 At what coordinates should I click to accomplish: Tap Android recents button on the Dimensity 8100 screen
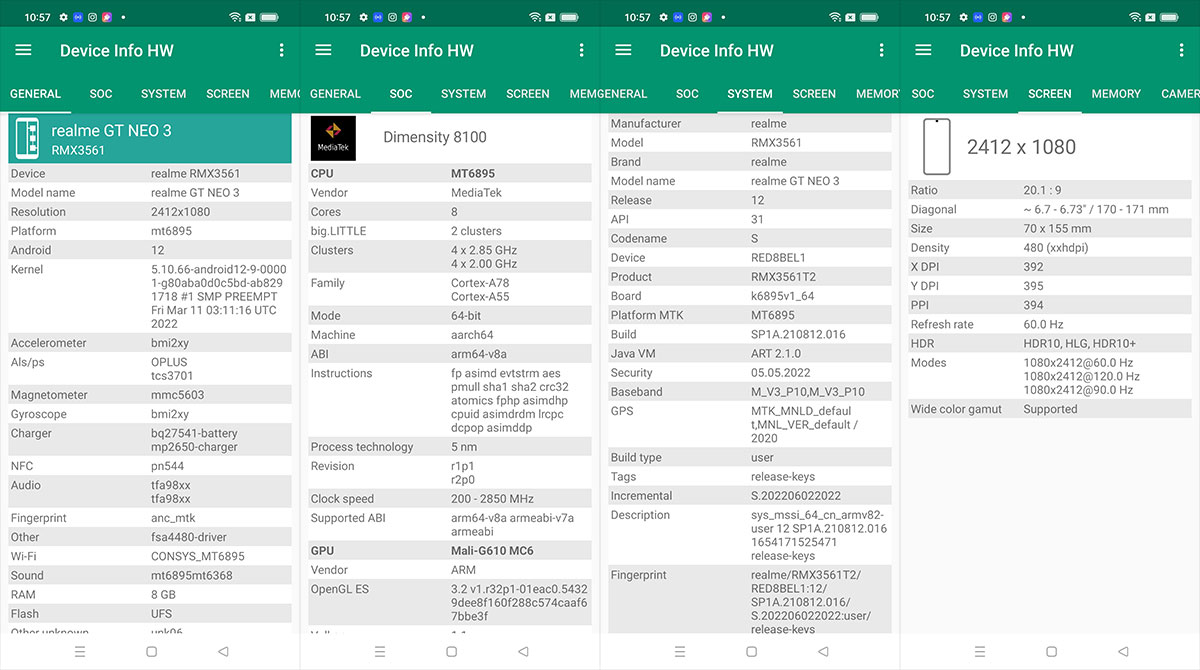point(380,651)
